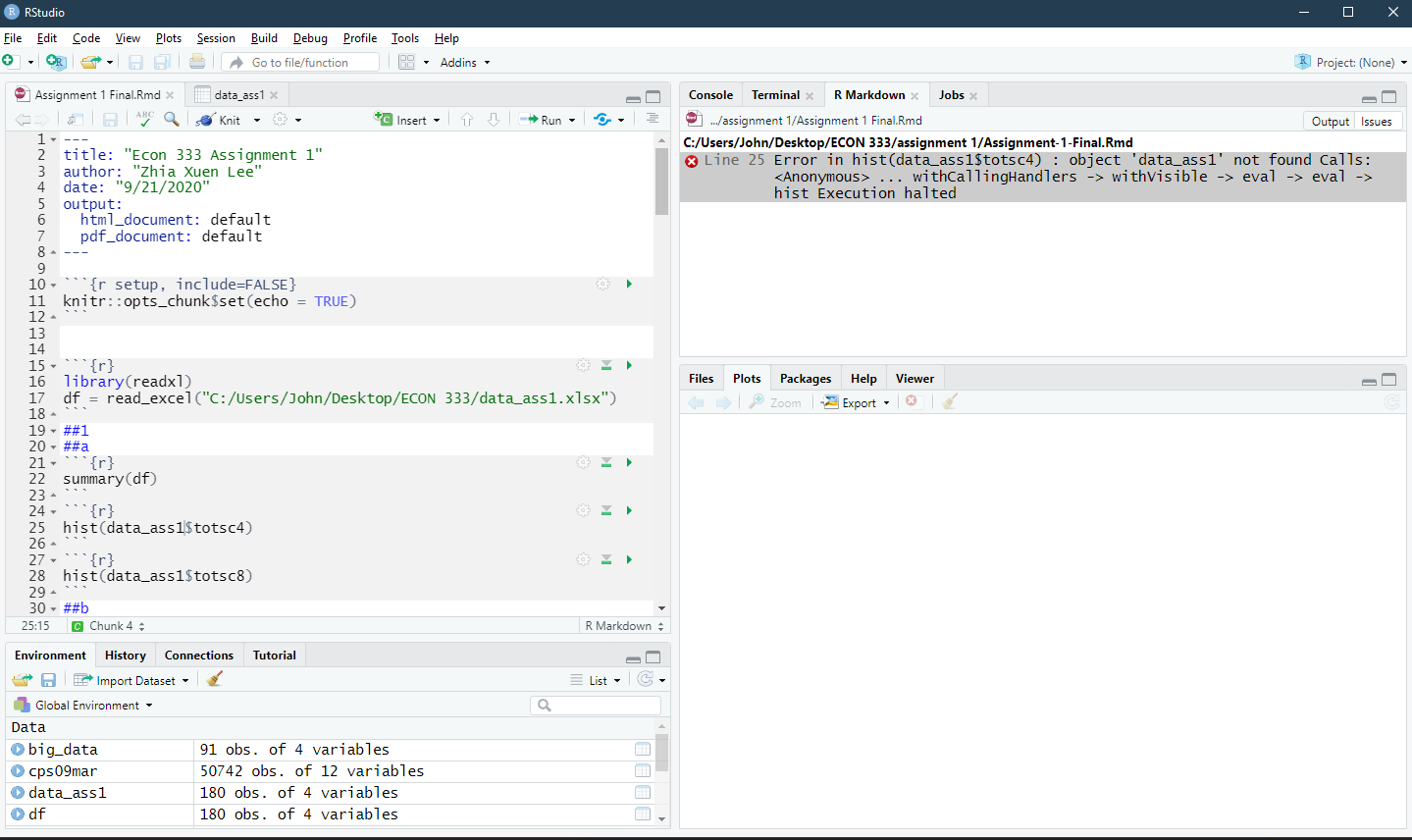The image size is (1412, 840).
Task: Fold the YAML header at line 1
Action: point(53,139)
